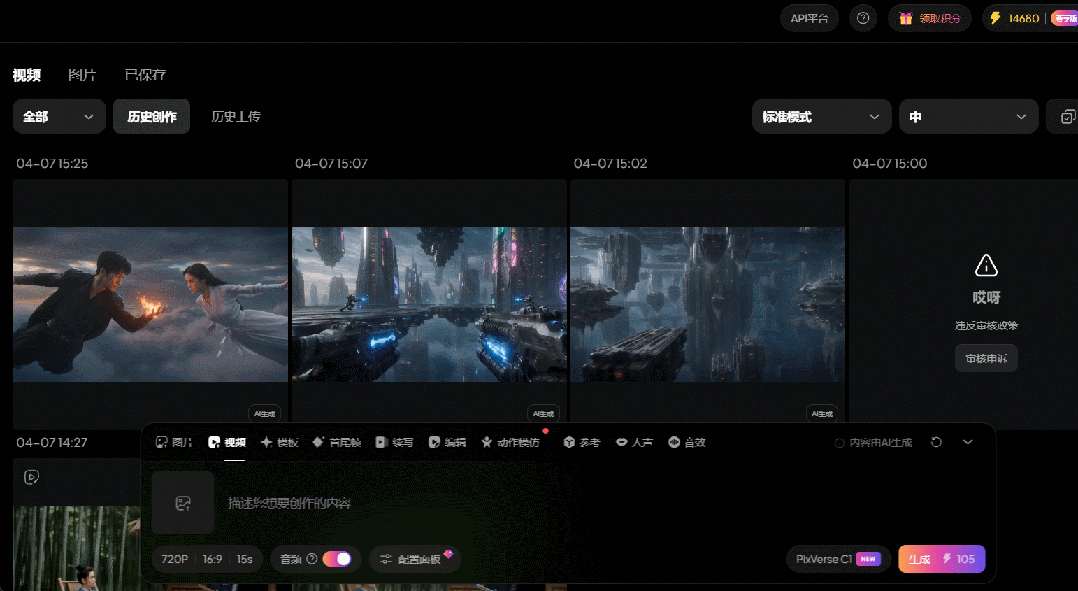Open 模板 sparkle tab in creation panel
The image size is (1078, 591).
tap(280, 443)
